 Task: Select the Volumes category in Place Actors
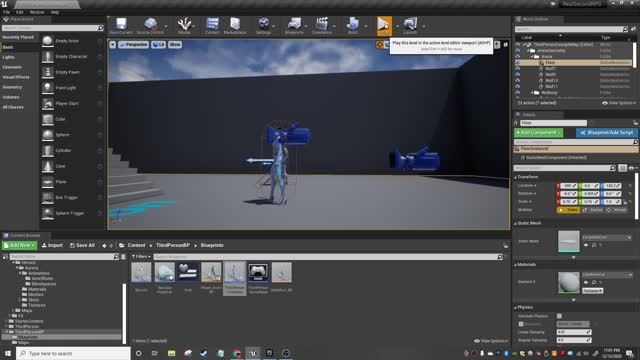pyautogui.click(x=11, y=97)
